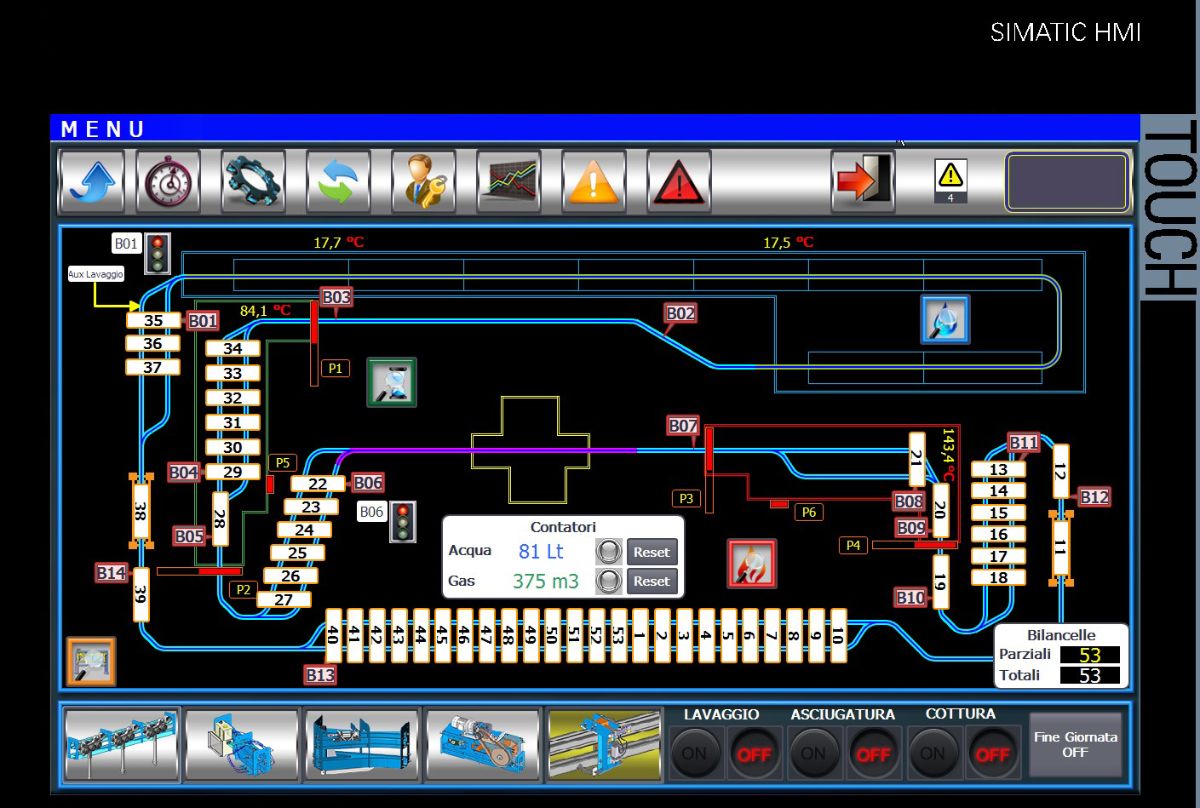The image size is (1200, 808).
Task: Click the B07 sensor tag
Action: [684, 426]
